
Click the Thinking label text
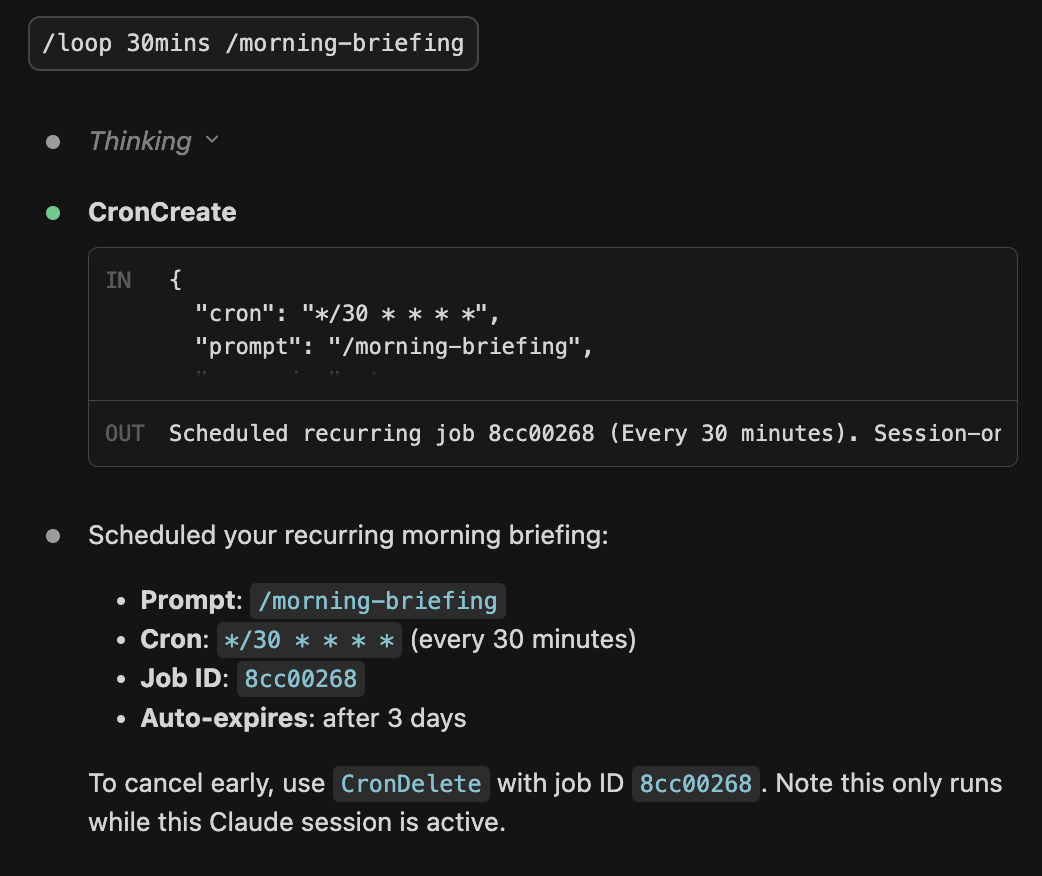coord(140,141)
